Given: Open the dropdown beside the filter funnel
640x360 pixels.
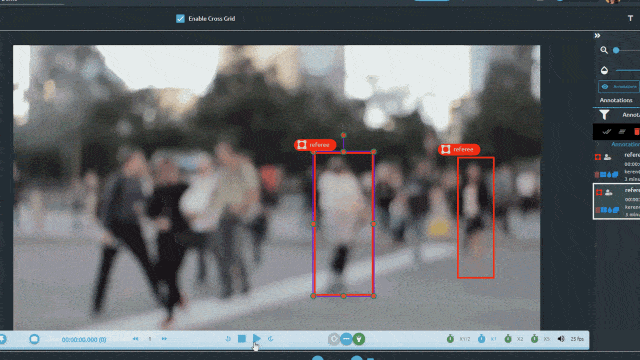Looking at the screenshot, I should click(631, 115).
